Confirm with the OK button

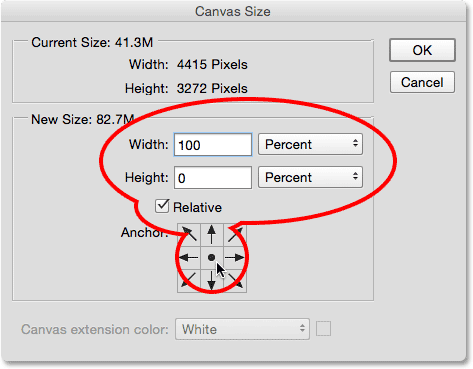click(422, 50)
